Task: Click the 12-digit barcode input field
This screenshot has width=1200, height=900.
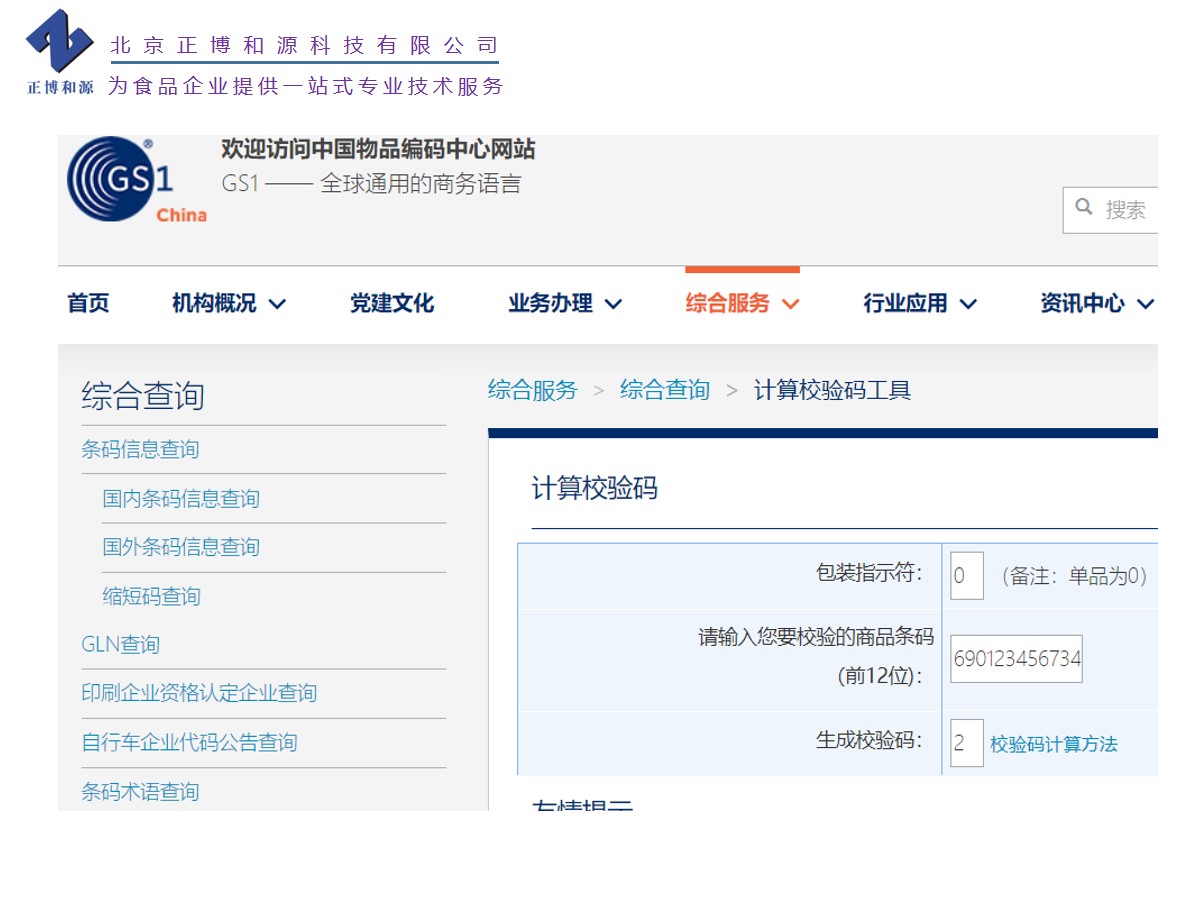Action: coord(1016,659)
